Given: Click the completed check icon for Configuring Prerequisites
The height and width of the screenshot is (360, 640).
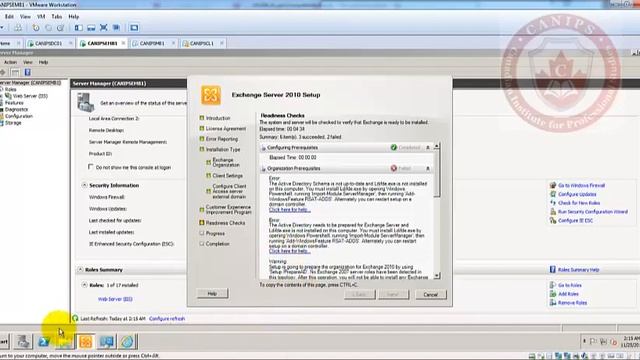Looking at the screenshot, I should point(393,147).
